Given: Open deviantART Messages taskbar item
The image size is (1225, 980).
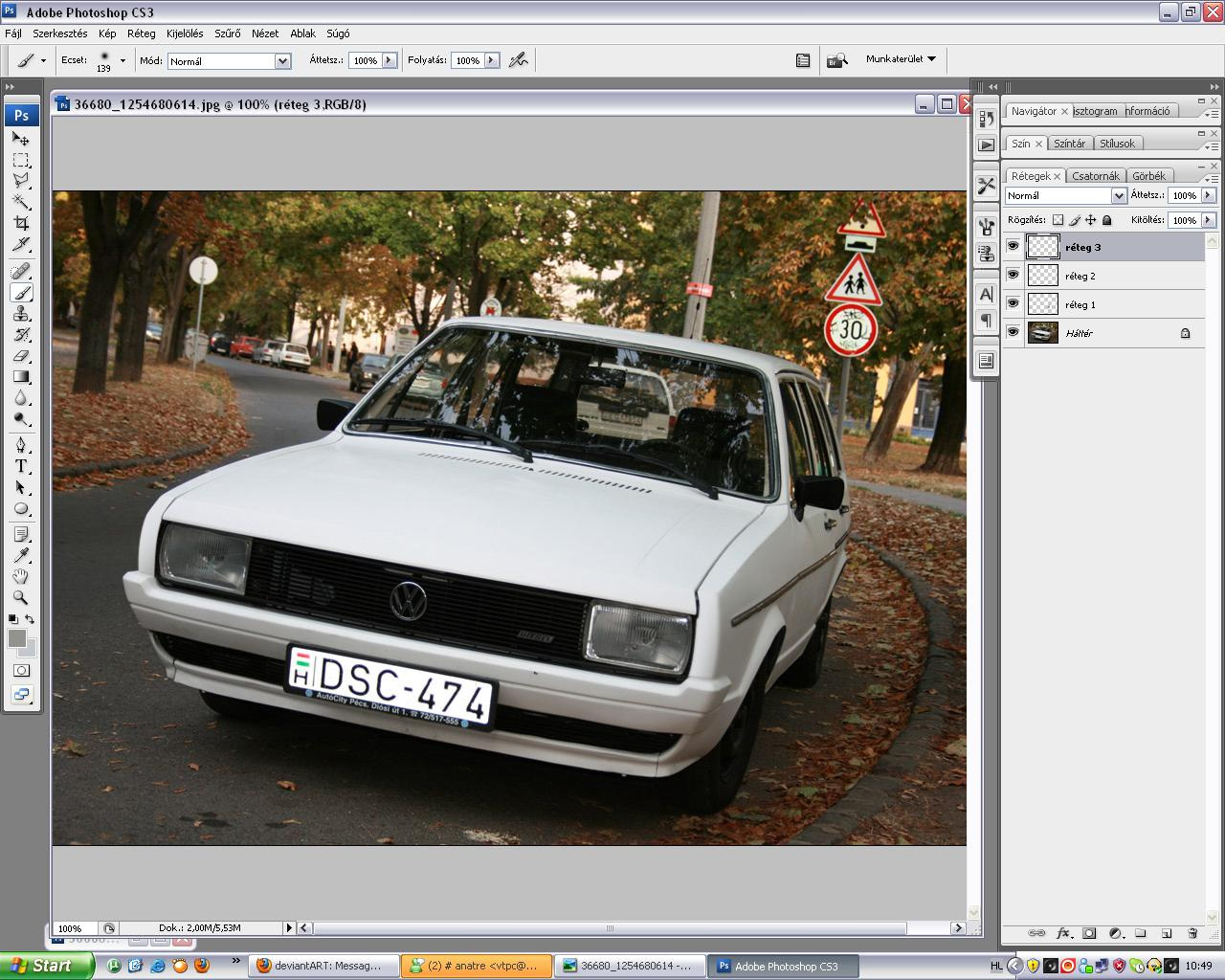Looking at the screenshot, I should pyautogui.click(x=323, y=966).
